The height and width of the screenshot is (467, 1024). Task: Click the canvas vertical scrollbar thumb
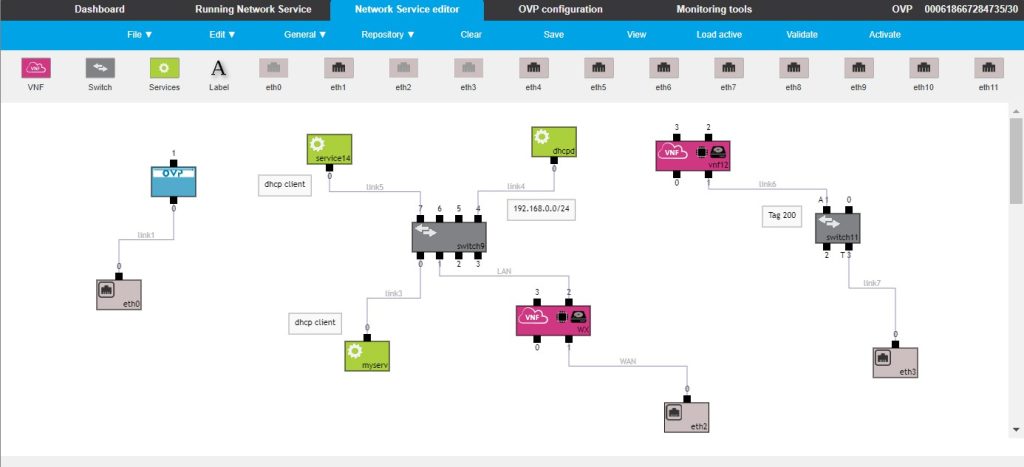click(1016, 161)
